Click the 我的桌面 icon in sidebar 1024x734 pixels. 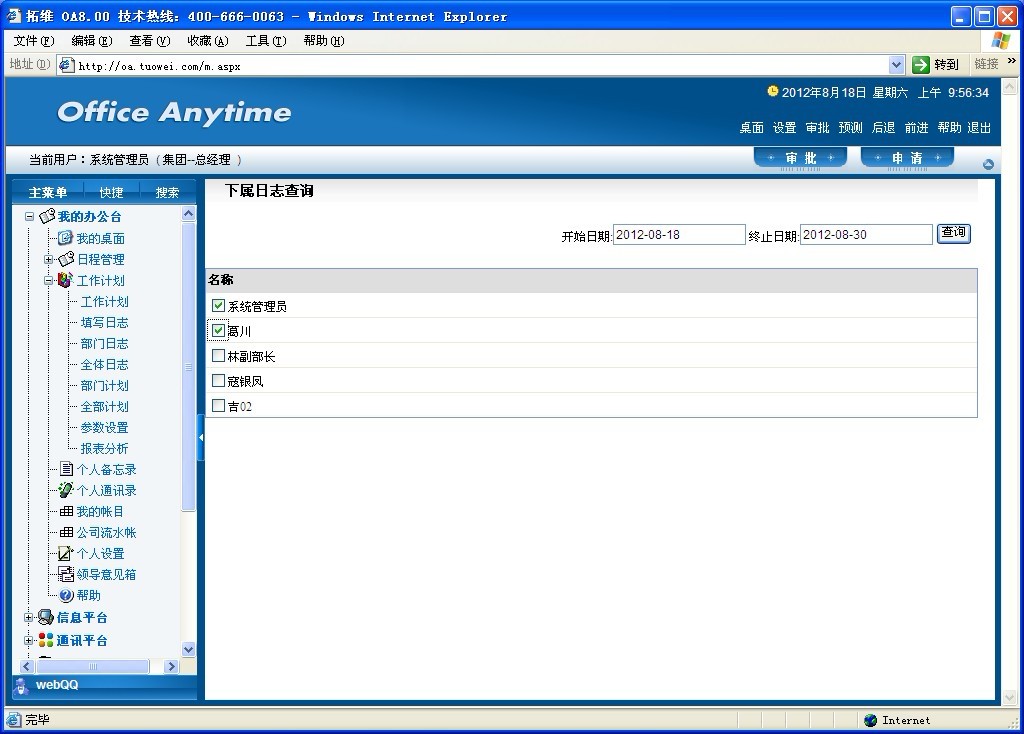66,238
